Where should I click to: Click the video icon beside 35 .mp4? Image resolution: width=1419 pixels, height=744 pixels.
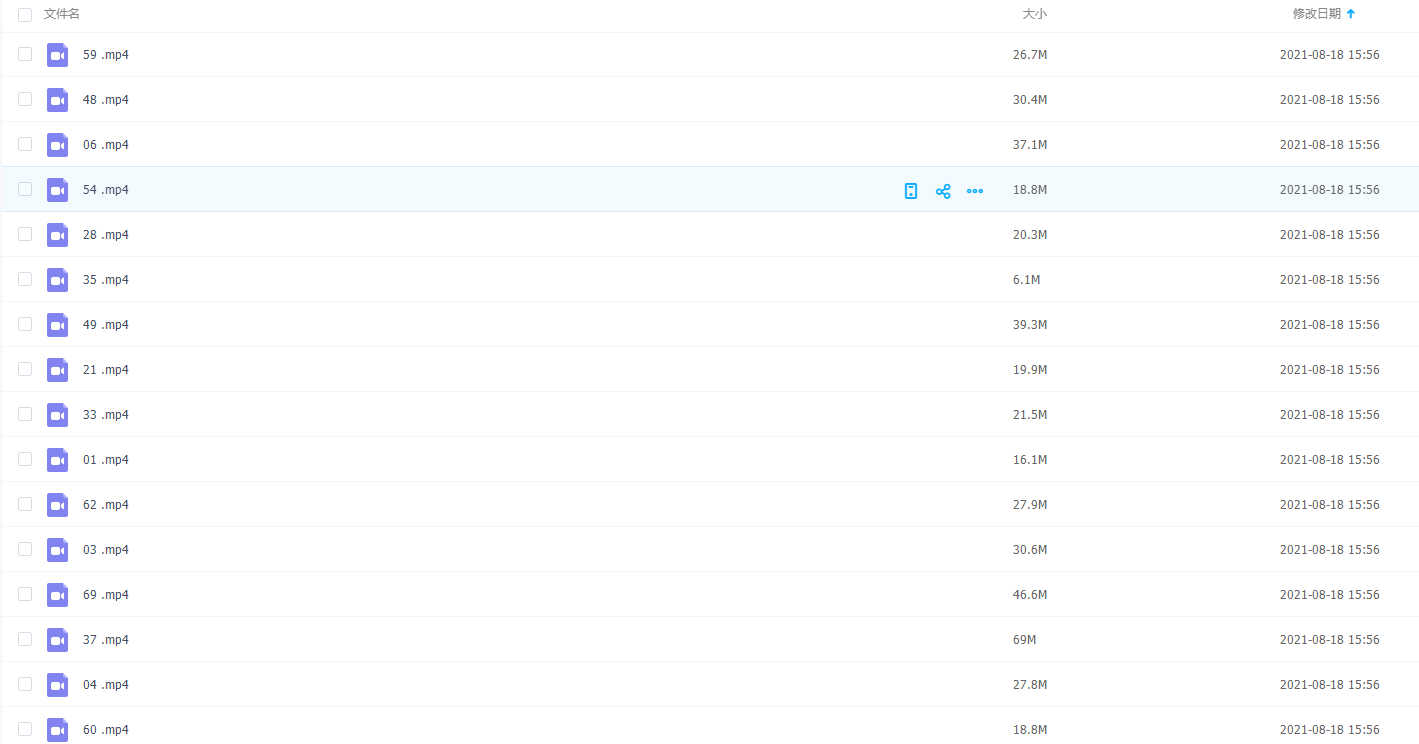tap(57, 280)
